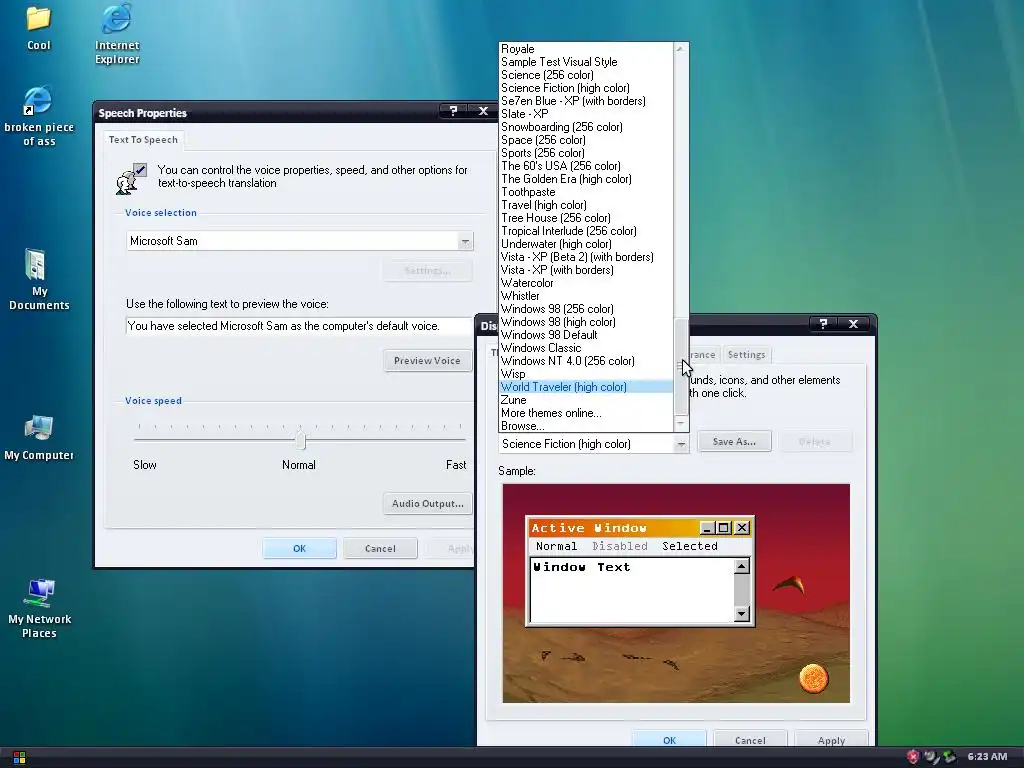This screenshot has width=1024, height=768.
Task: Click the Preview Voice button
Action: click(x=427, y=360)
